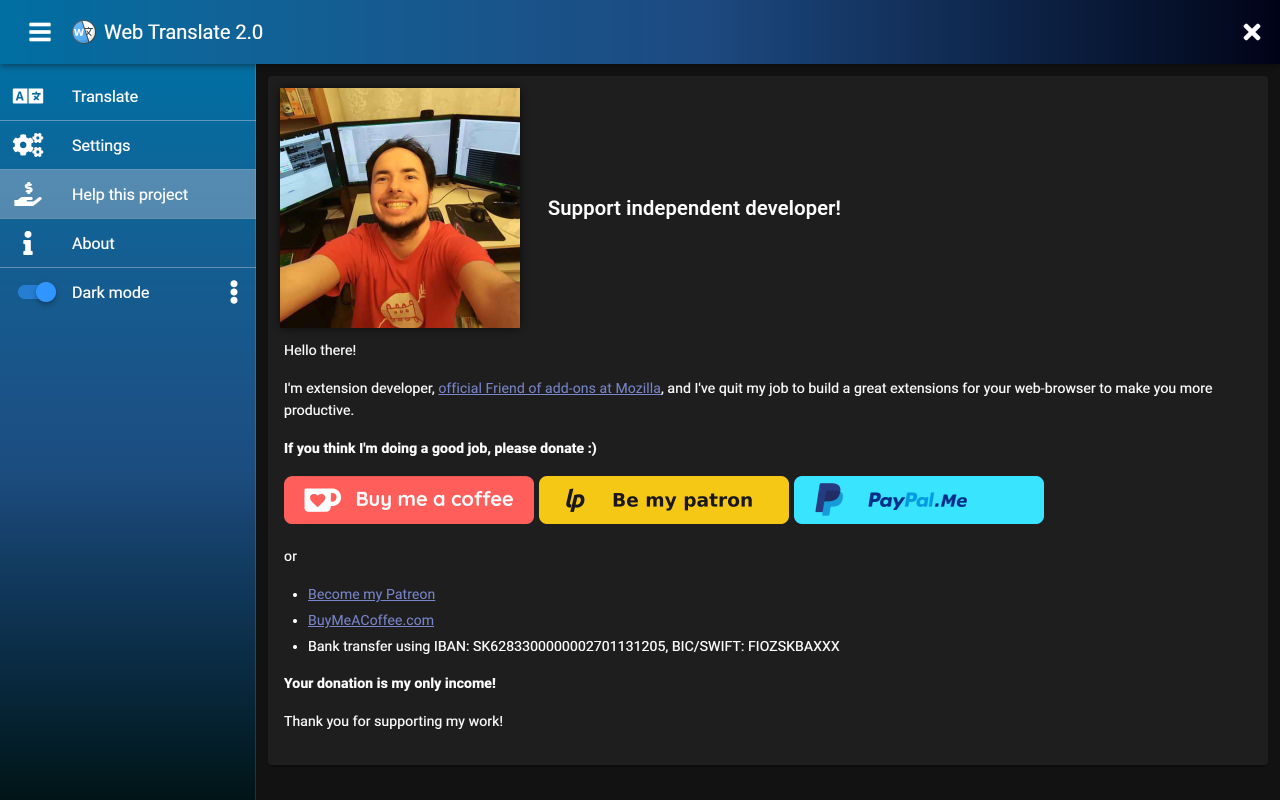Click the Translate language icon in sidebar
This screenshot has height=800, width=1280.
click(x=28, y=96)
